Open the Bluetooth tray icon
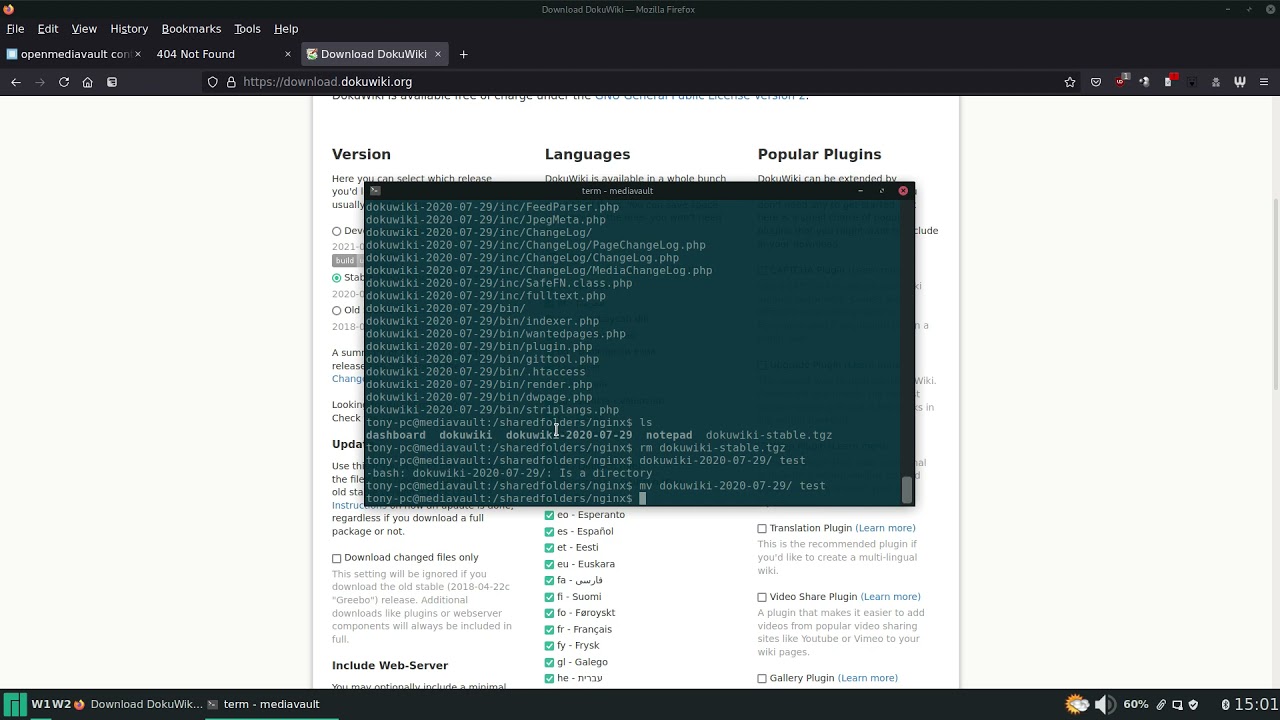1280x720 pixels. (x=1225, y=705)
